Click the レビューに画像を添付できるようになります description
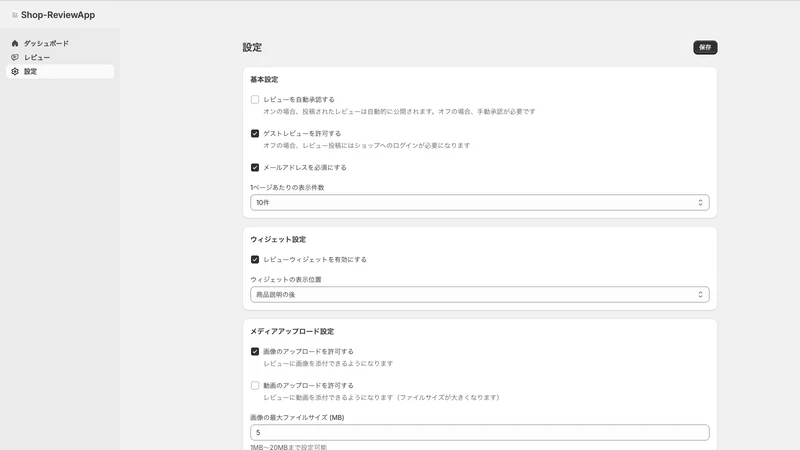Image resolution: width=800 pixels, height=450 pixels. pos(328,363)
